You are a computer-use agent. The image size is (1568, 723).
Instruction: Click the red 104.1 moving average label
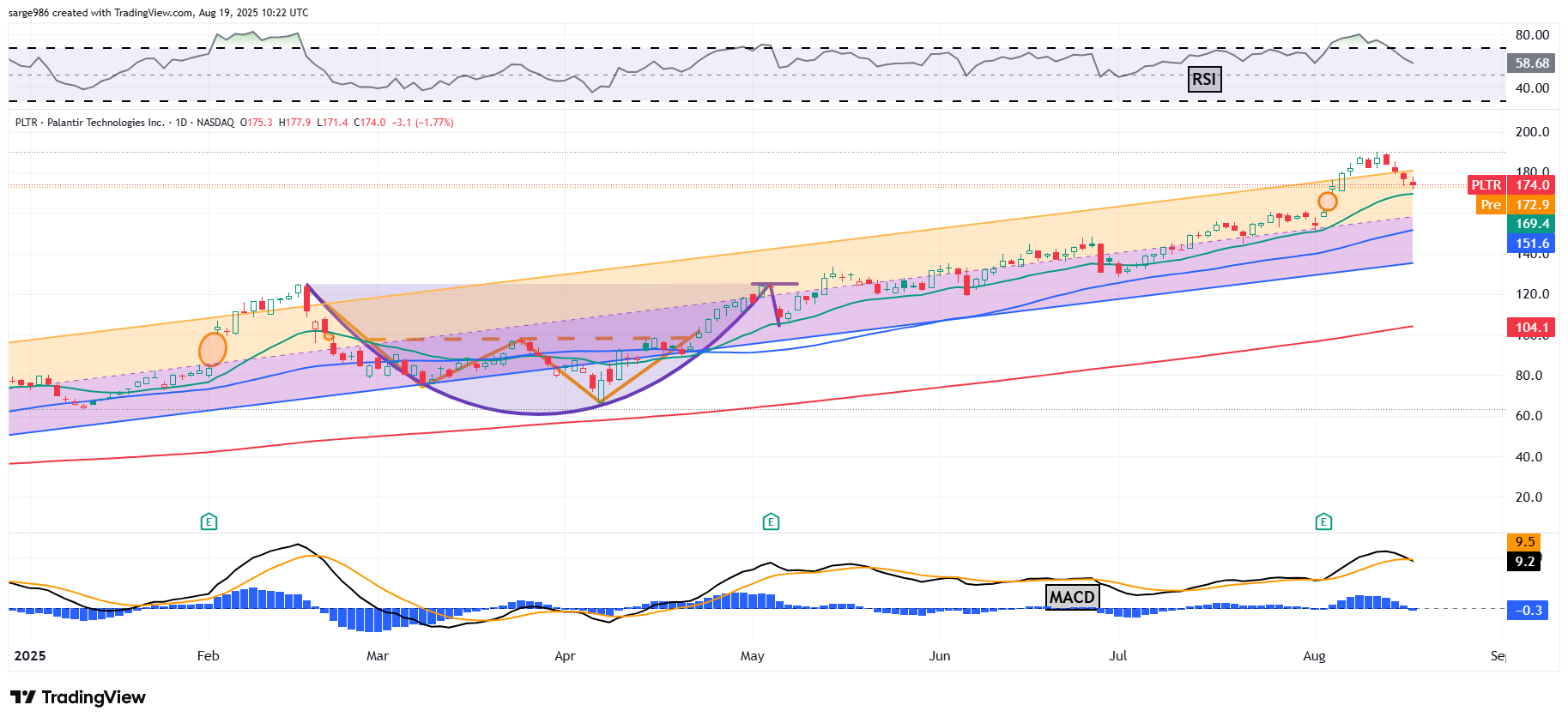click(1531, 328)
